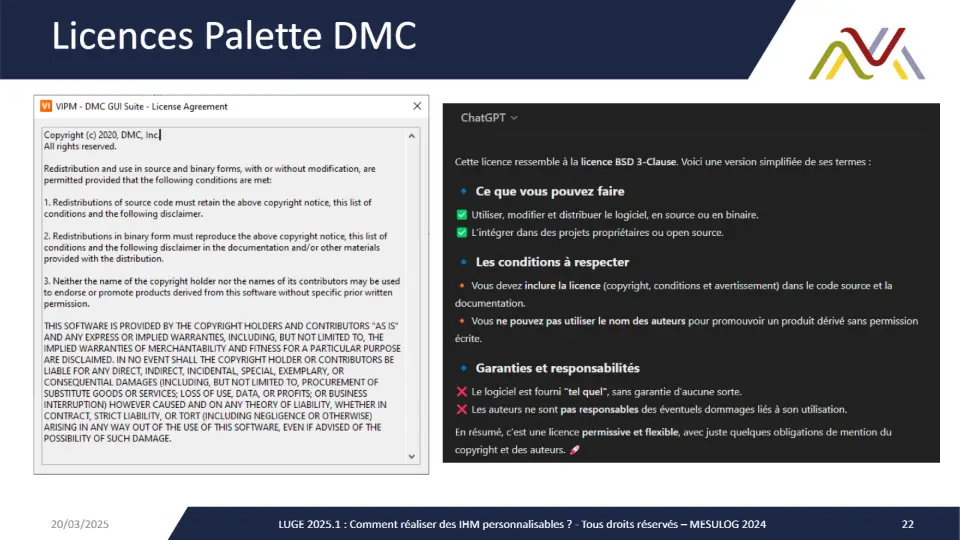Viewport: 960px width, 540px height.
Task: Open the ChatGPT model dropdown
Action: [x=489, y=118]
